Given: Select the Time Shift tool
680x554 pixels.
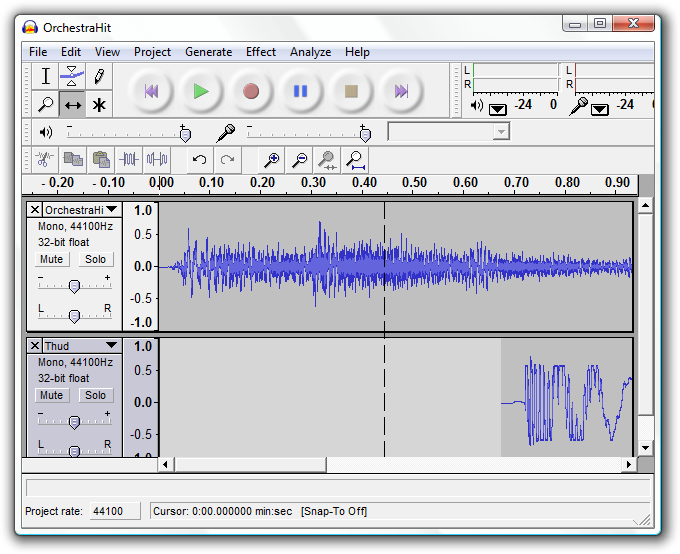Looking at the screenshot, I should coord(72,104).
